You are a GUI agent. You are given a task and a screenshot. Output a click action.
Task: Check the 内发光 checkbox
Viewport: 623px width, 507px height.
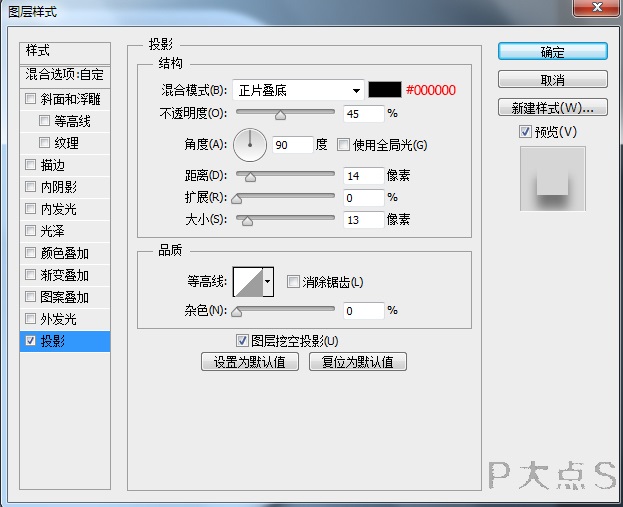point(31,208)
